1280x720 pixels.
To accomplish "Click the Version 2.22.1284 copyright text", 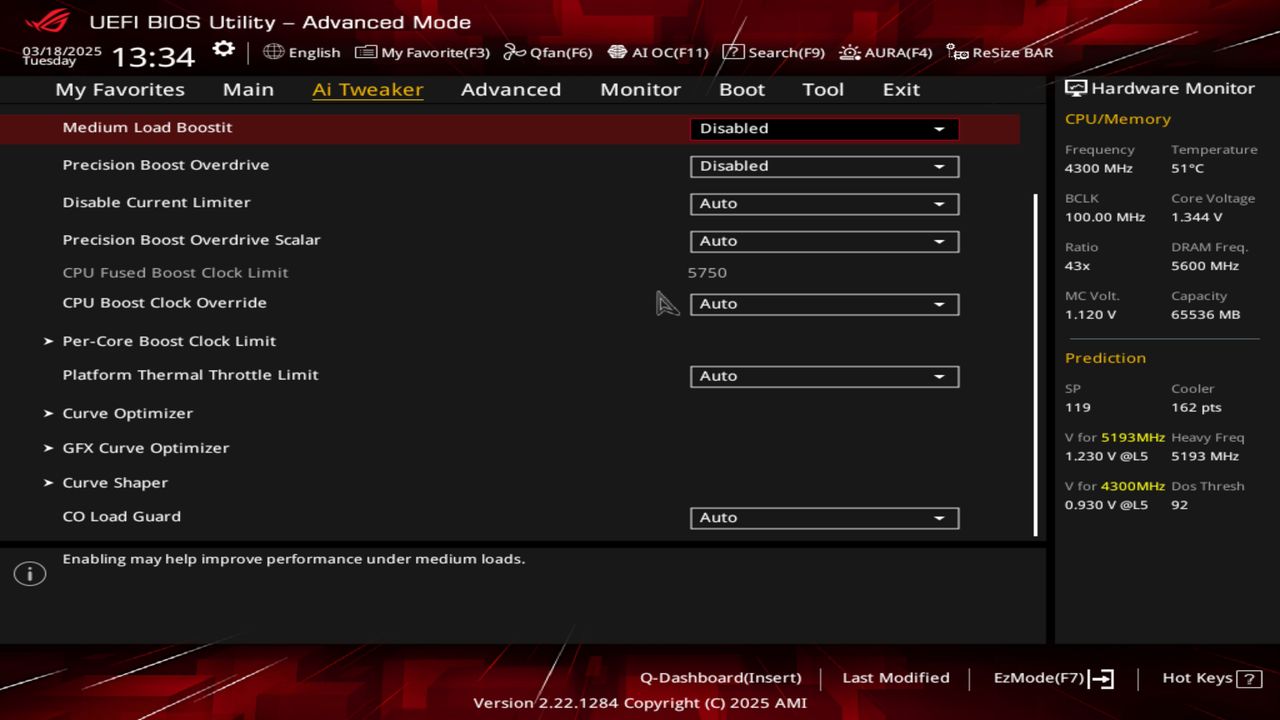I will [640, 703].
